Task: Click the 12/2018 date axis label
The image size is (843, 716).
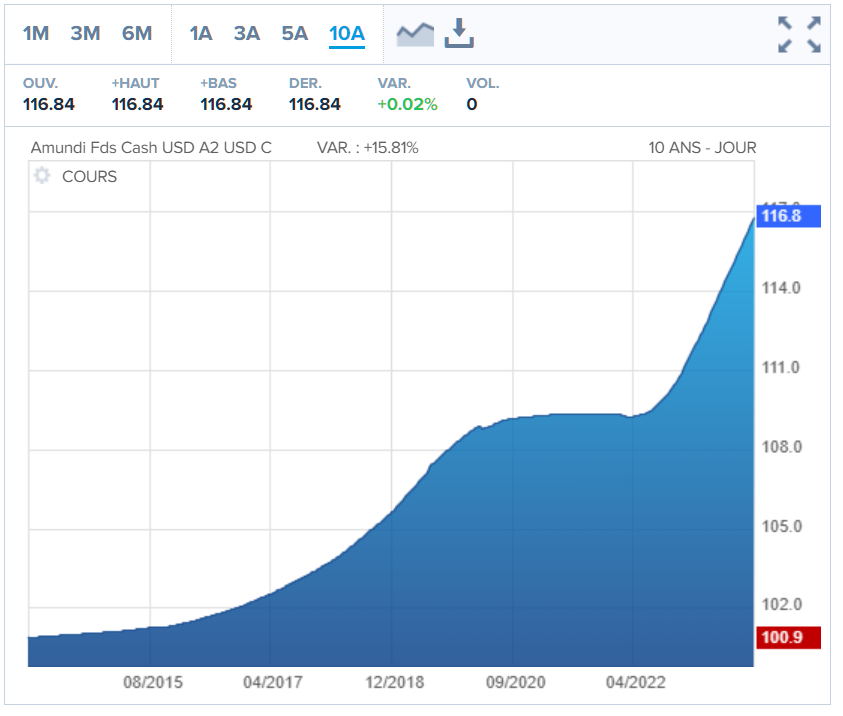Action: [394, 682]
